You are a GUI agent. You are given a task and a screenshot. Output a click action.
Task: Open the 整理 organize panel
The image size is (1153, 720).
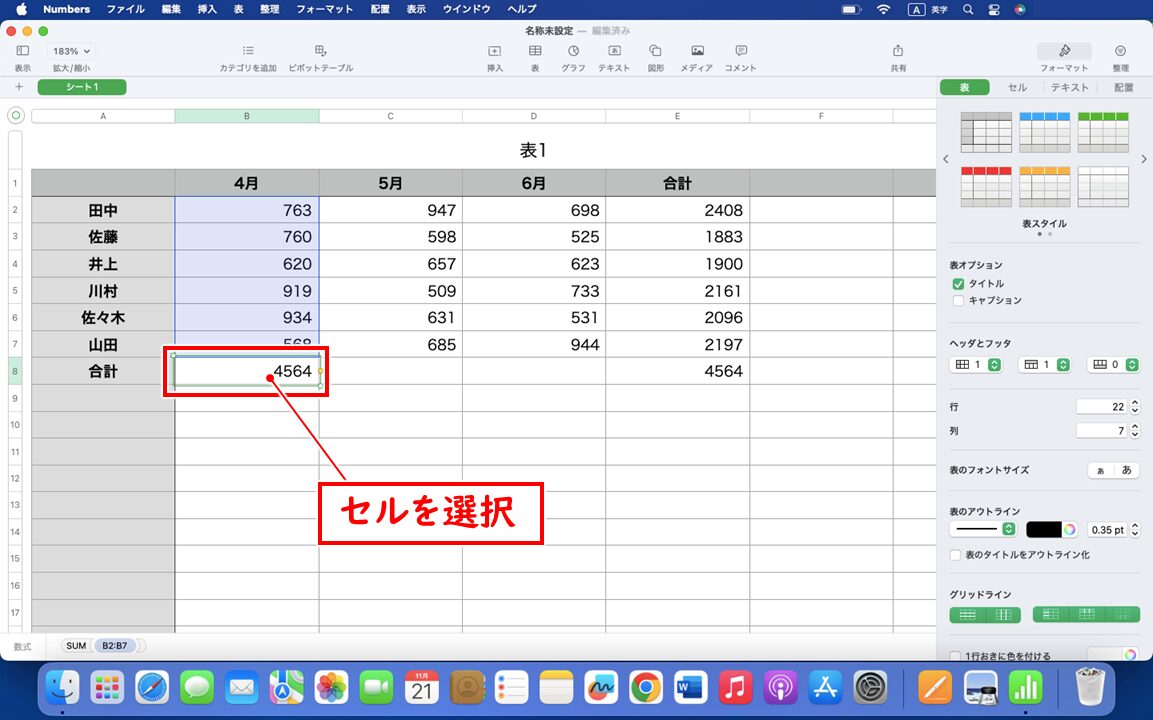click(1120, 56)
